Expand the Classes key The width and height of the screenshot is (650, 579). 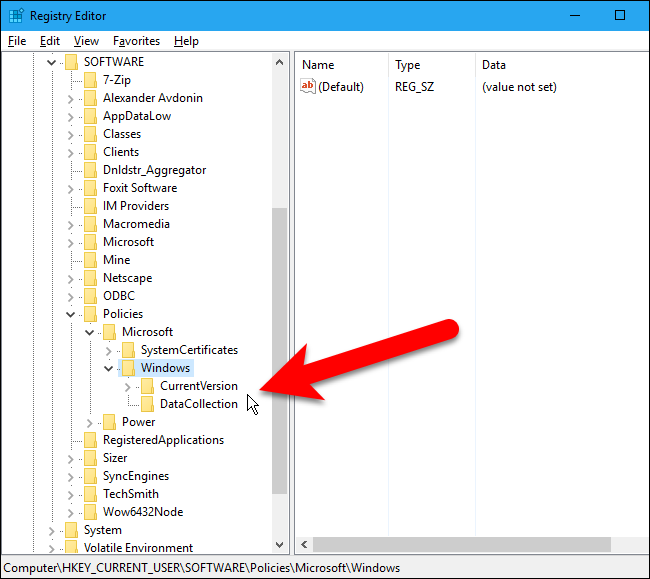(x=70, y=135)
